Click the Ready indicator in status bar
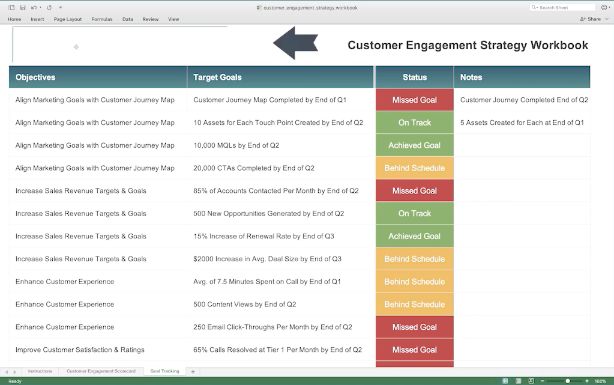The height and width of the screenshot is (385, 614). click(15, 381)
